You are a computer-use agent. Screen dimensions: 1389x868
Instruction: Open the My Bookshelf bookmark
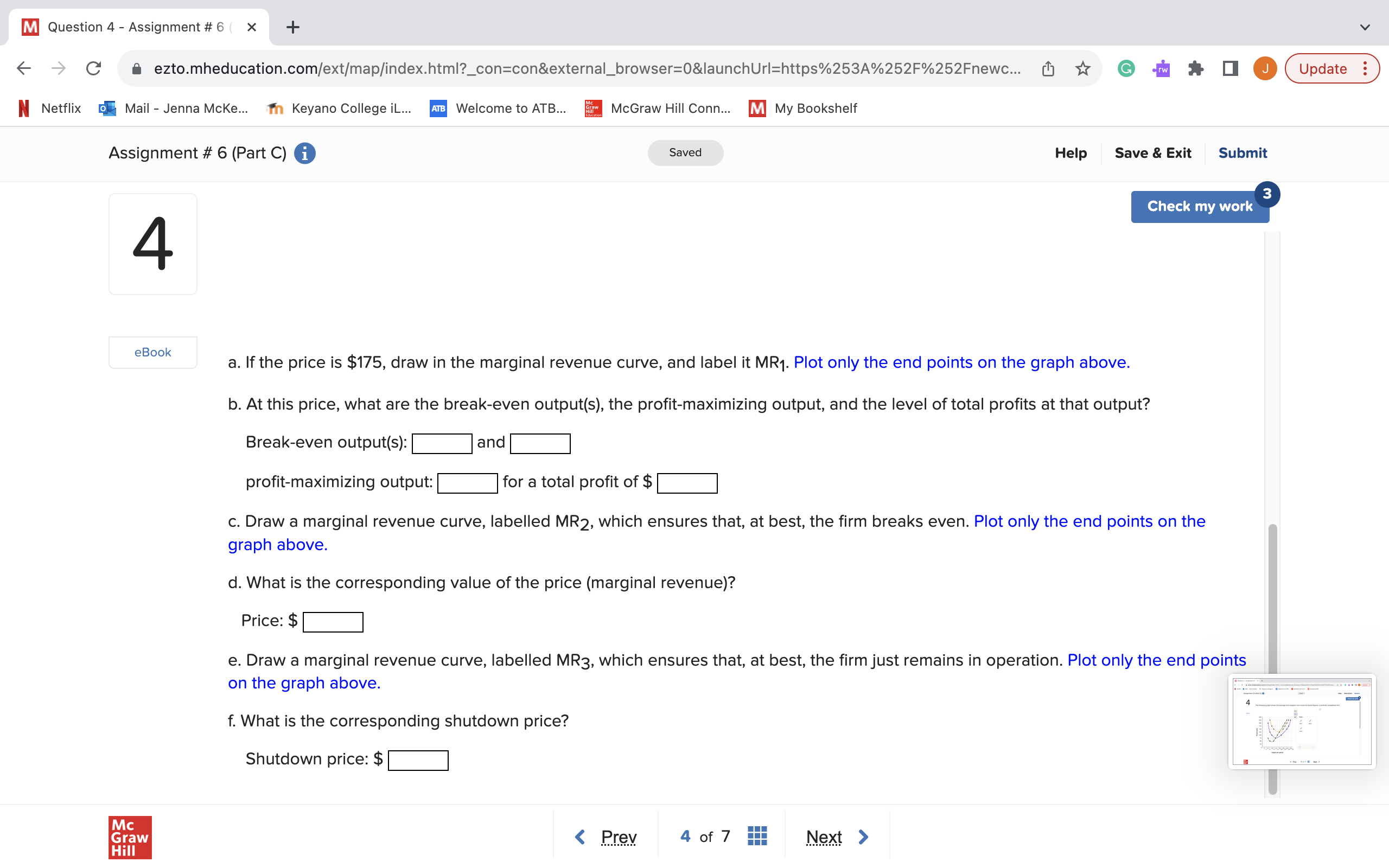(x=815, y=108)
